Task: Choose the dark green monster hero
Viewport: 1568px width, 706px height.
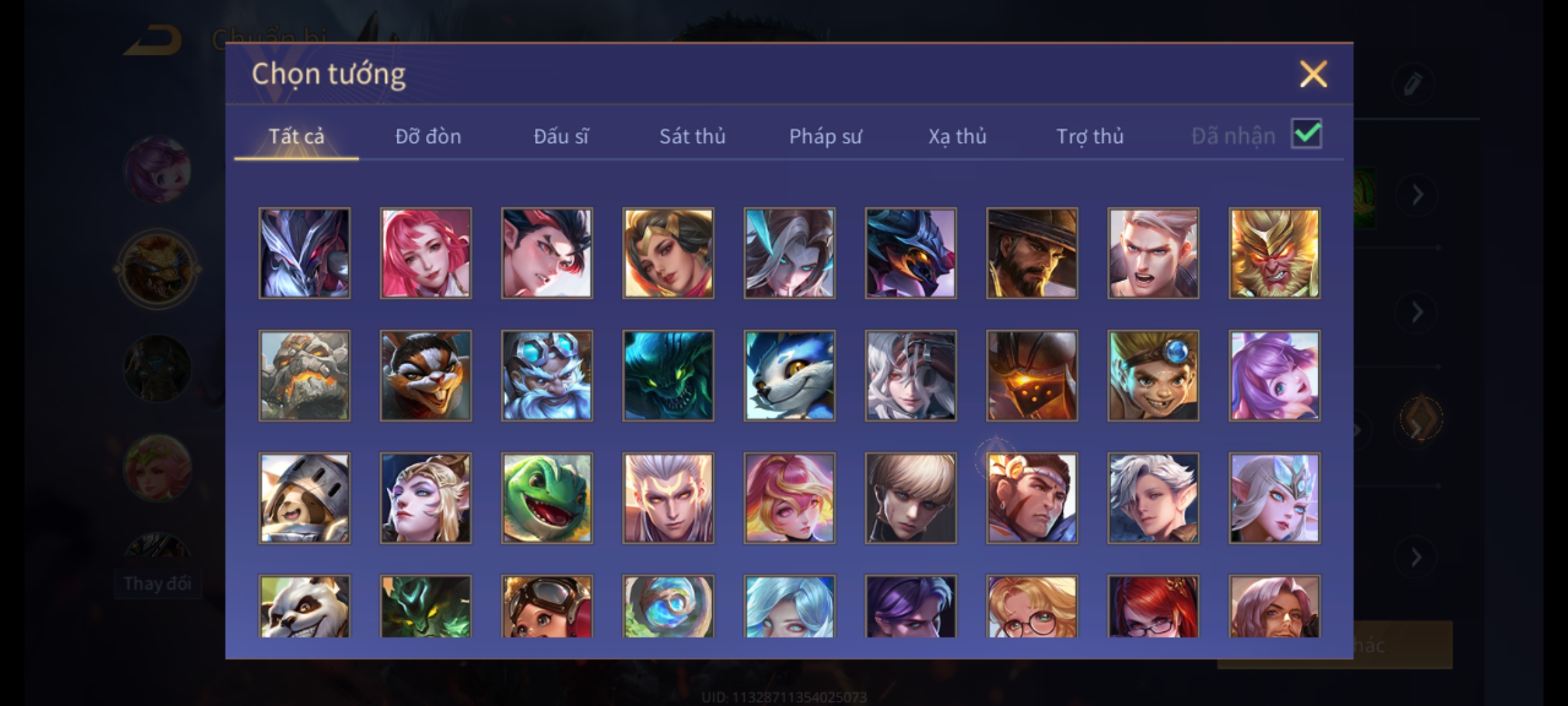Action: [668, 375]
